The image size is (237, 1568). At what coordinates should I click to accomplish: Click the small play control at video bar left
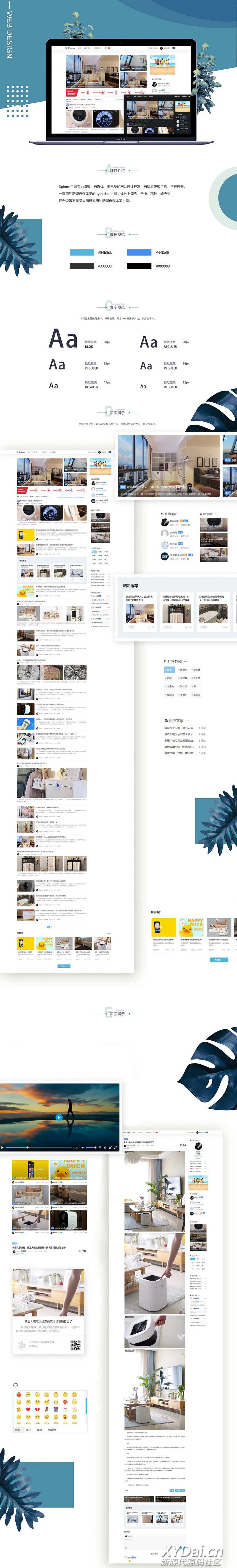click(2, 1147)
